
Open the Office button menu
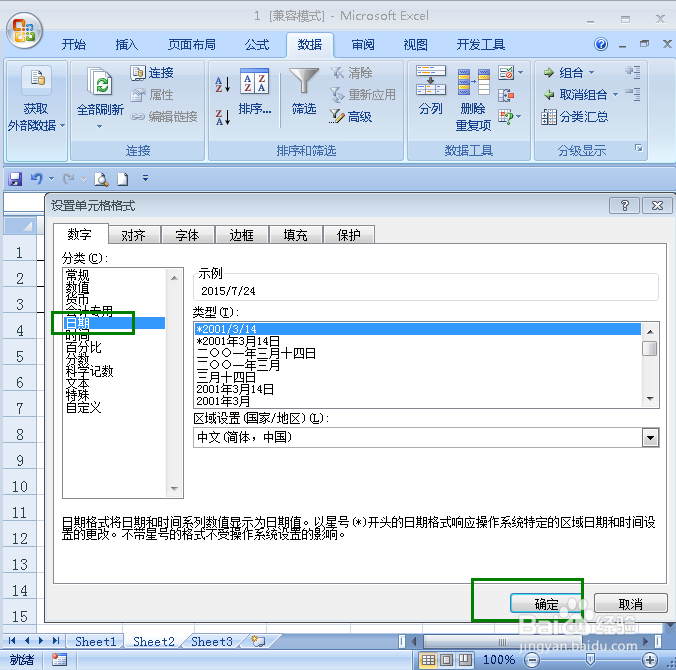click(24, 31)
